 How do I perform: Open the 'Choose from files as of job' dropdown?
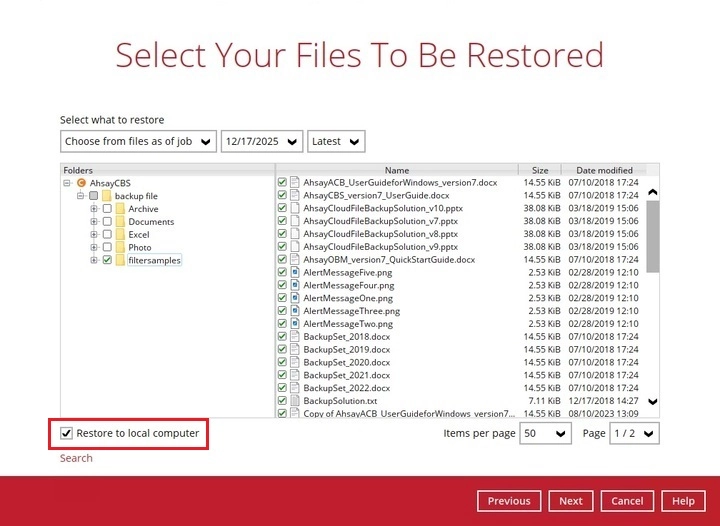pyautogui.click(x=138, y=141)
